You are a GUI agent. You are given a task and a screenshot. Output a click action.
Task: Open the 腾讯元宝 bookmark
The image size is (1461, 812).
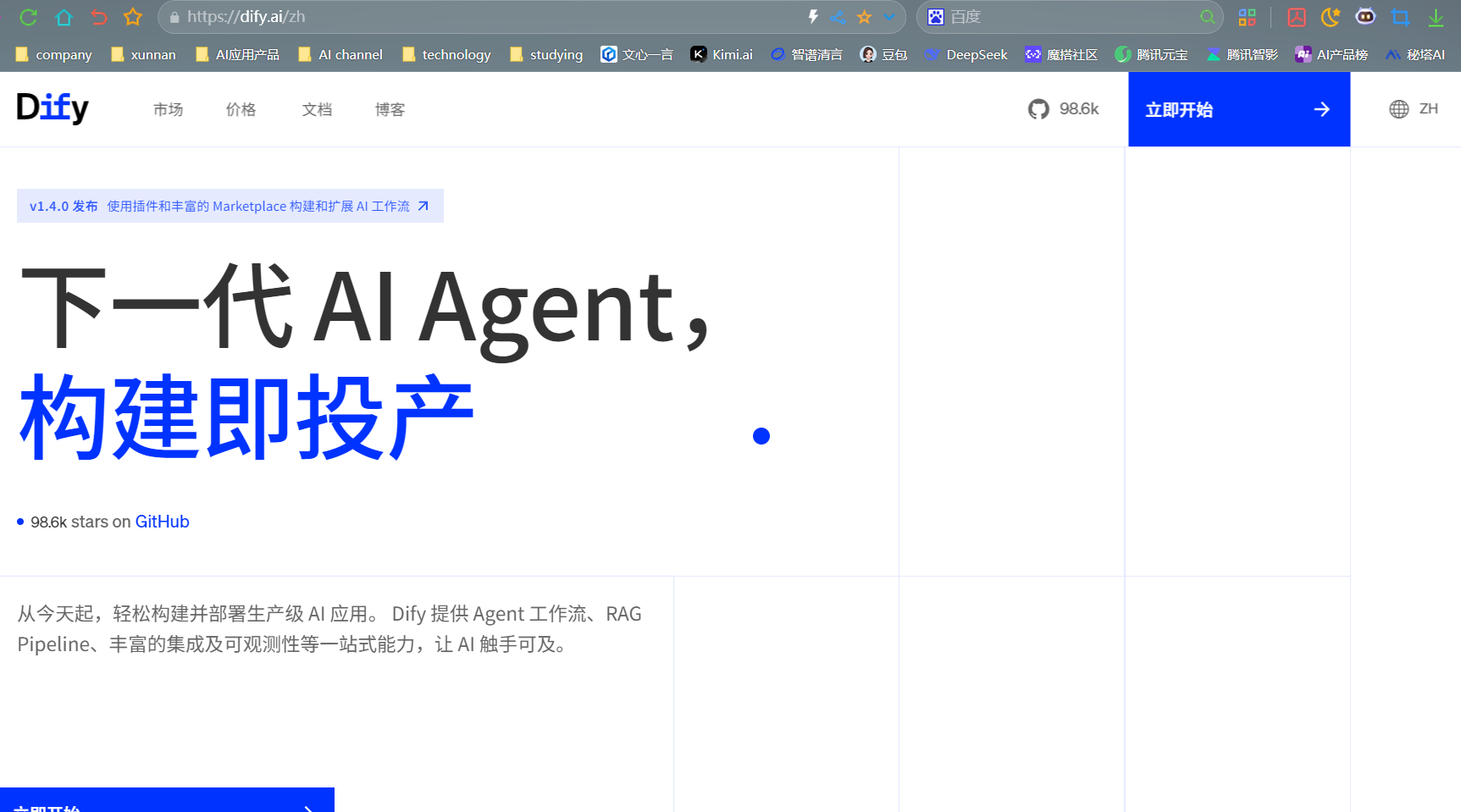[1151, 54]
